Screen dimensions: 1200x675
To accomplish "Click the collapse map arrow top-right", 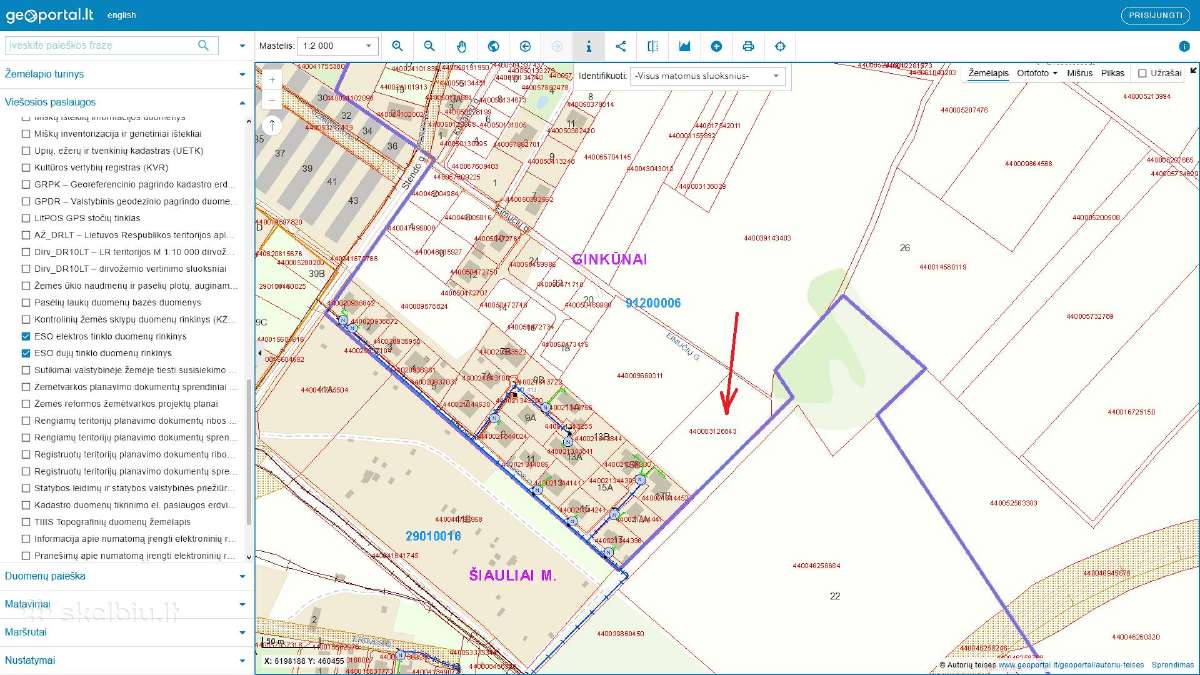I will tap(1193, 71).
